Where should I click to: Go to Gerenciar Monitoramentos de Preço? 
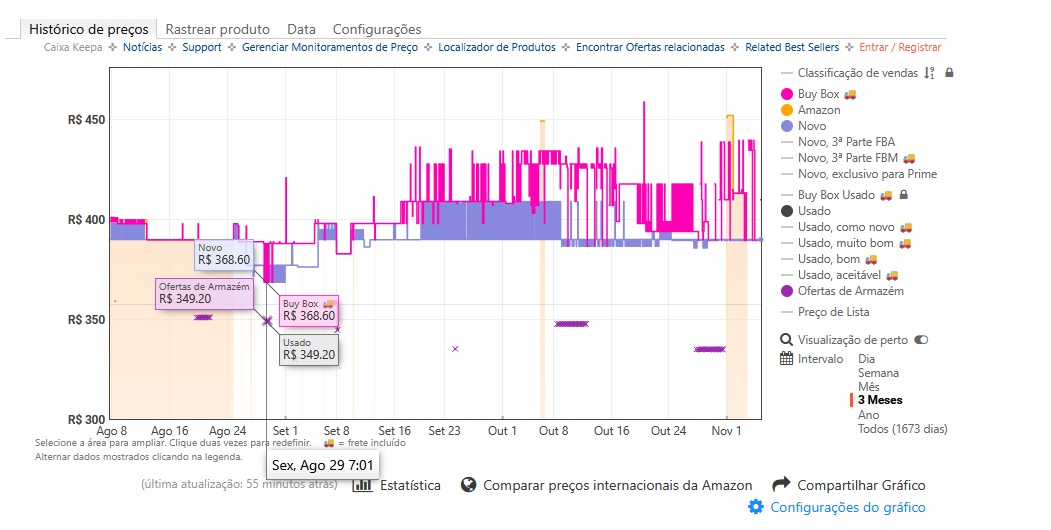pos(329,47)
